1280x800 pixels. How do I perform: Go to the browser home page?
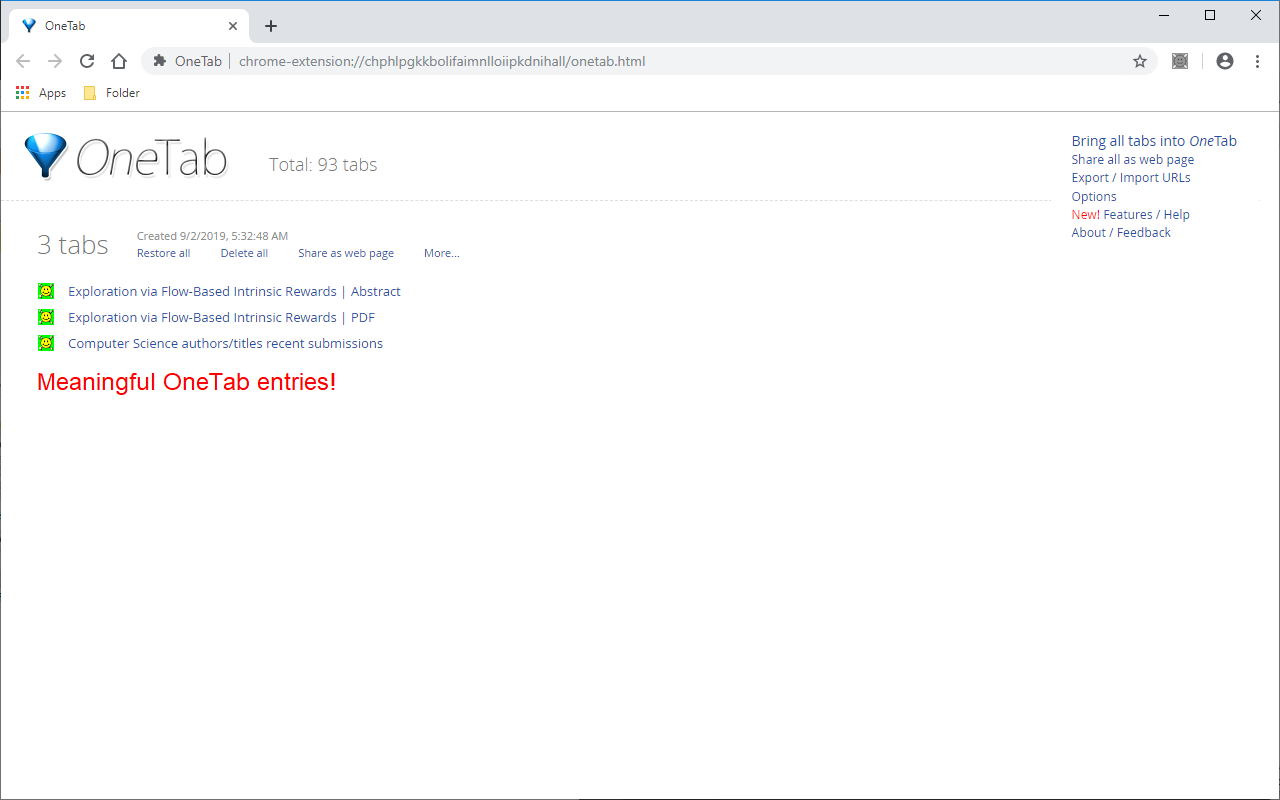click(119, 61)
